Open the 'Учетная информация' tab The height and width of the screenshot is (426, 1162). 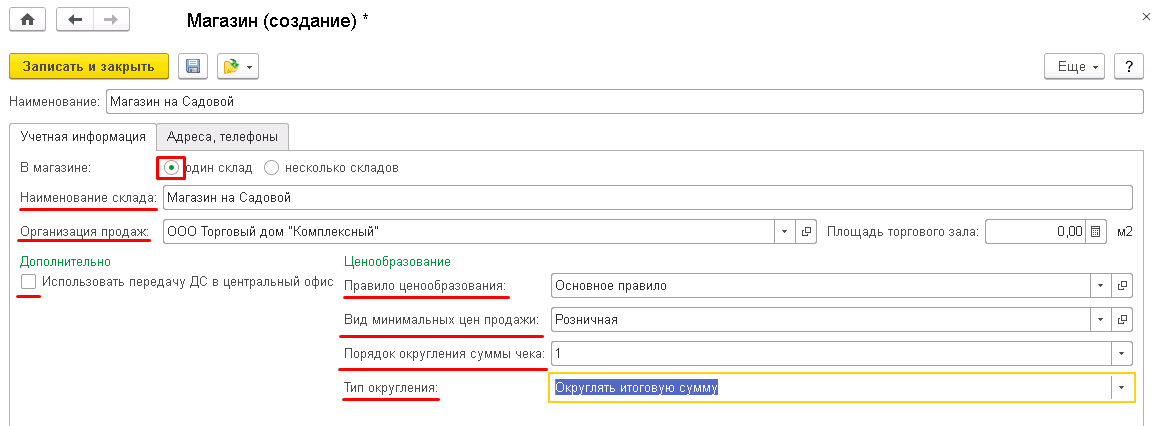pyautogui.click(x=82, y=137)
